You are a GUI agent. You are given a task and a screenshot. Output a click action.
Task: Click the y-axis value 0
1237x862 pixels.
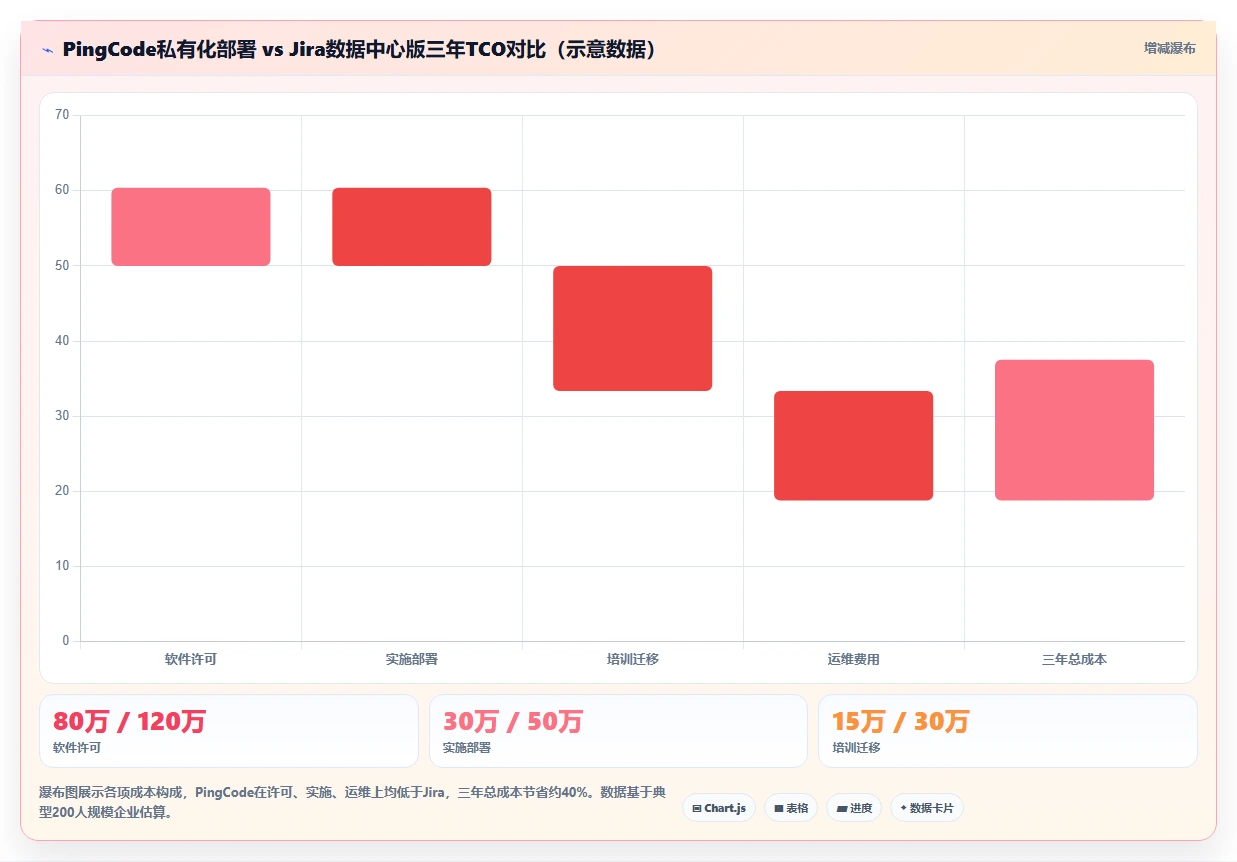click(x=66, y=641)
